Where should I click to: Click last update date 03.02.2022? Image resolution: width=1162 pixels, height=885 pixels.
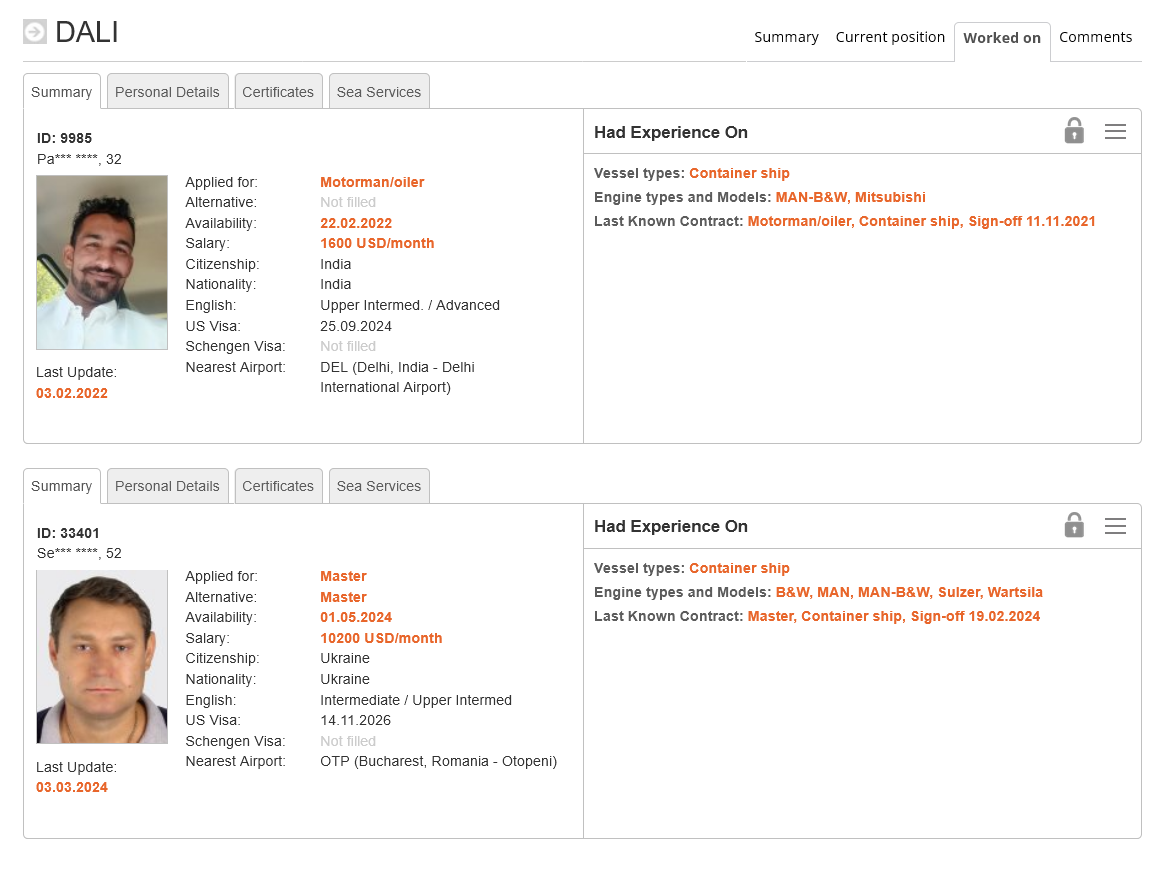point(72,394)
